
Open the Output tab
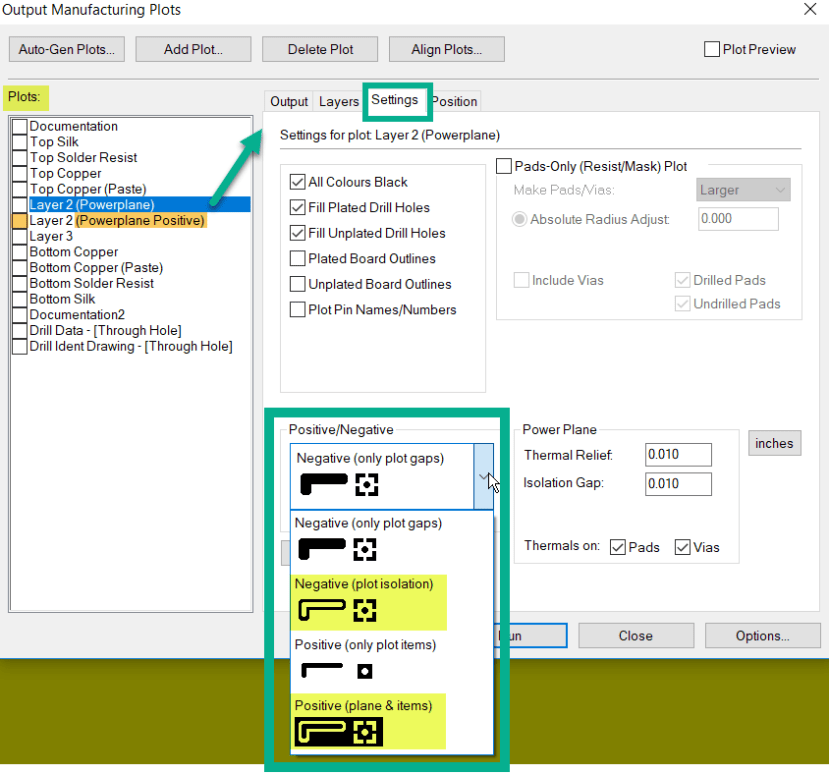pyautogui.click(x=289, y=101)
